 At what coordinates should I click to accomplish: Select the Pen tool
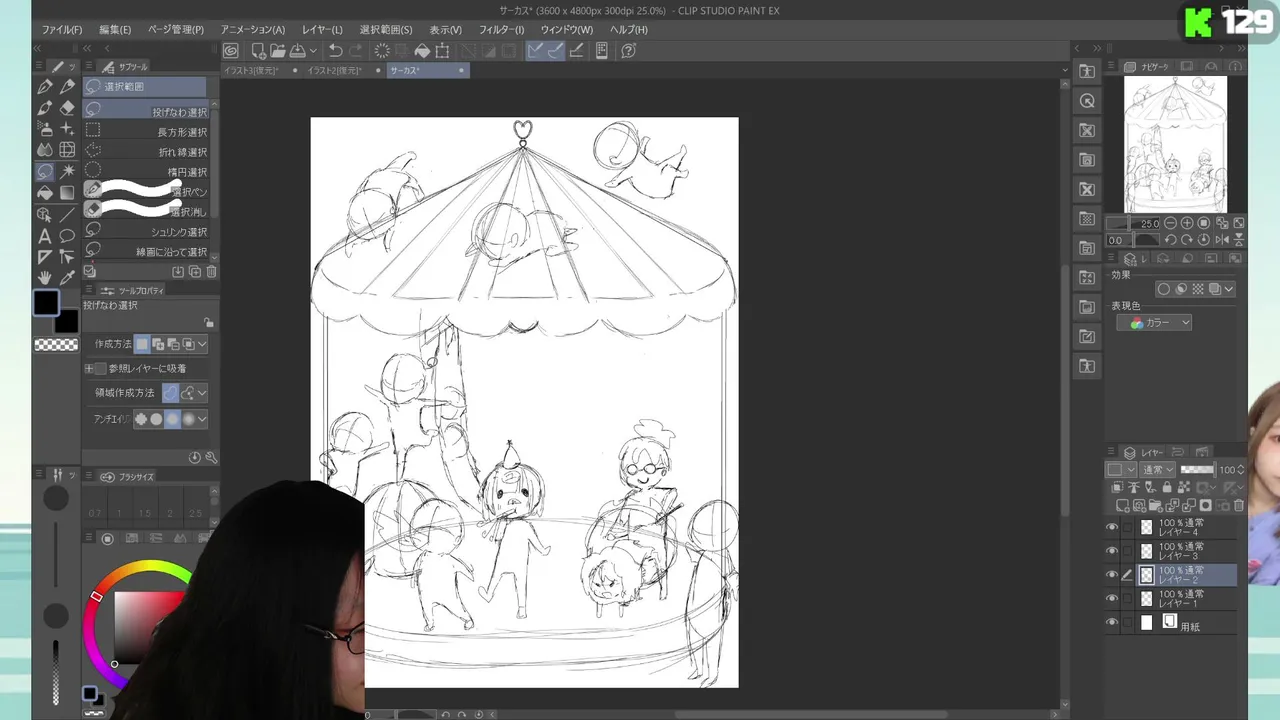pyautogui.click(x=45, y=87)
